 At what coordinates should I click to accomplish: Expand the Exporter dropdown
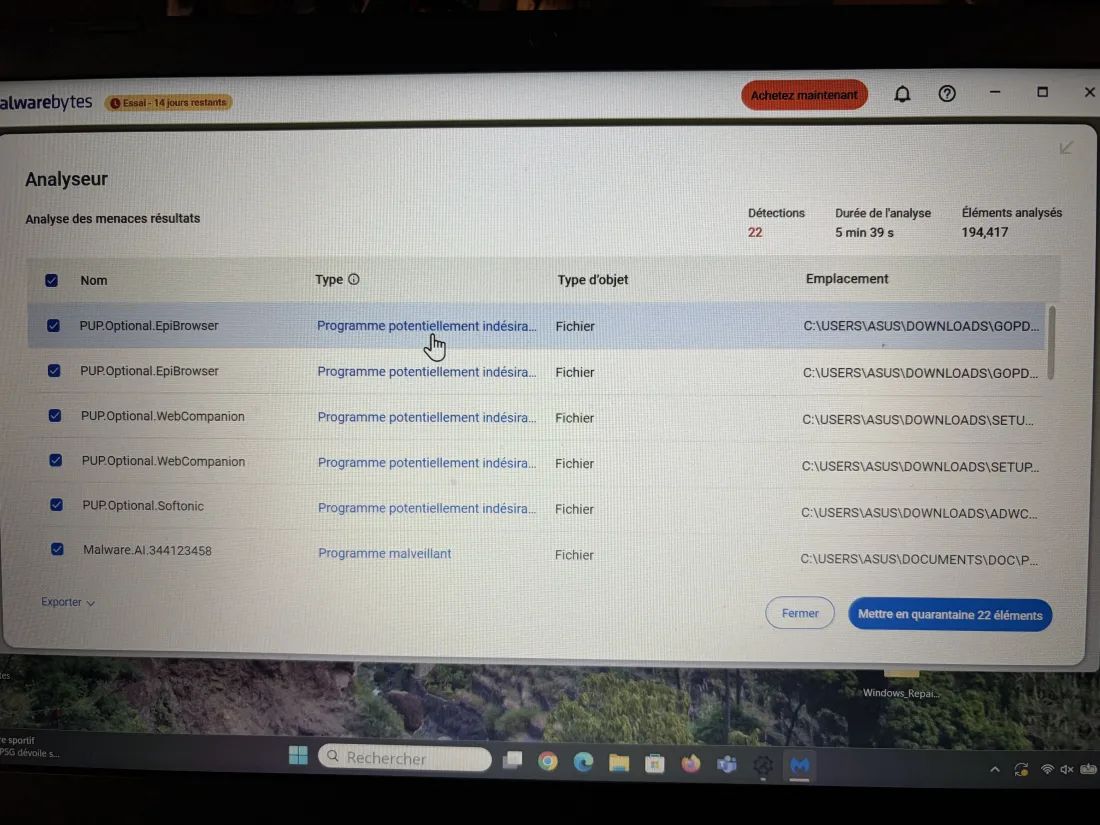click(66, 601)
